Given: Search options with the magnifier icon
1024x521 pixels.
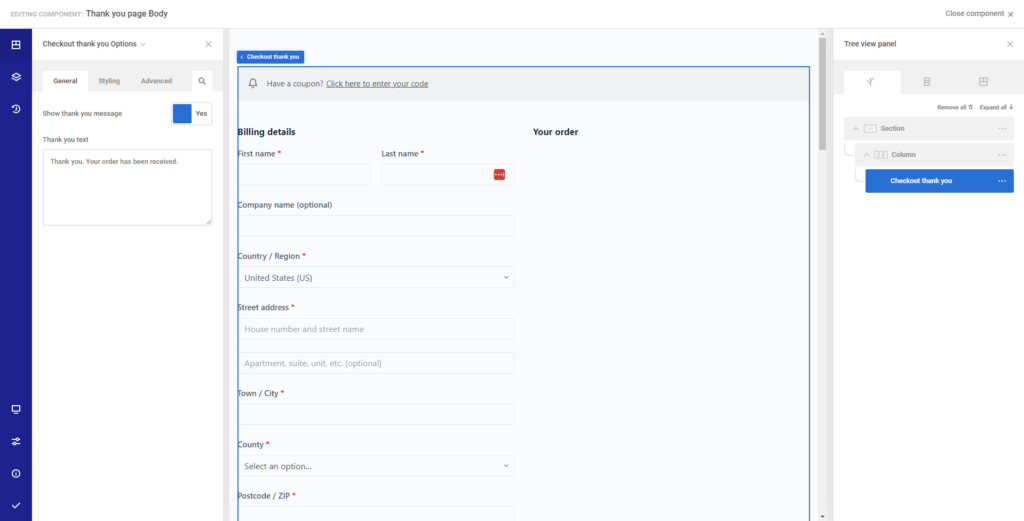Looking at the screenshot, I should pos(202,81).
